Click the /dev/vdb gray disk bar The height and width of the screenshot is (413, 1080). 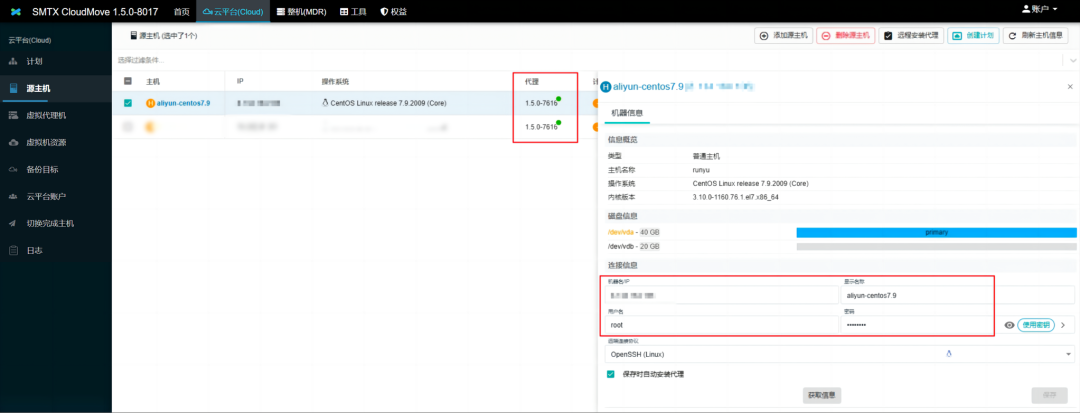click(936, 246)
